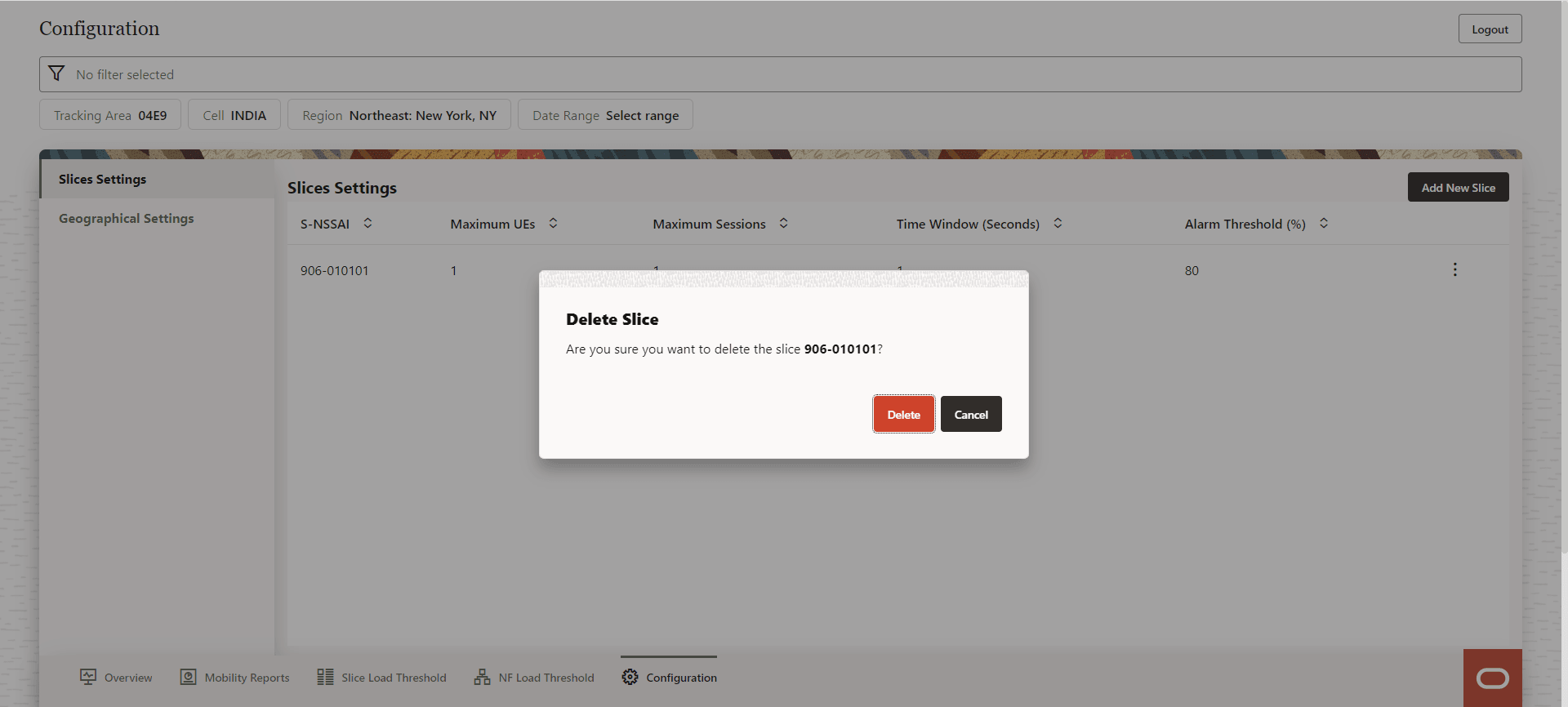Open the Overview tab
This screenshot has width=1568, height=707.
(116, 678)
